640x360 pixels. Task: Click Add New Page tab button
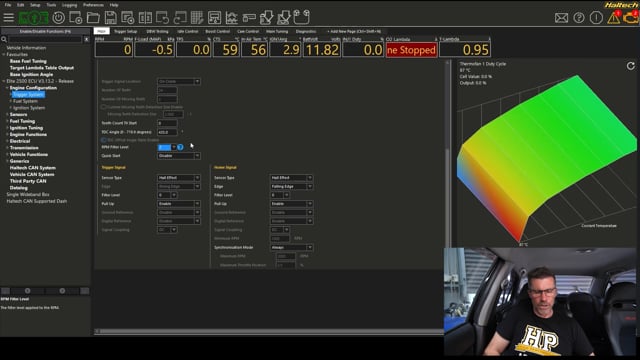click(354, 31)
